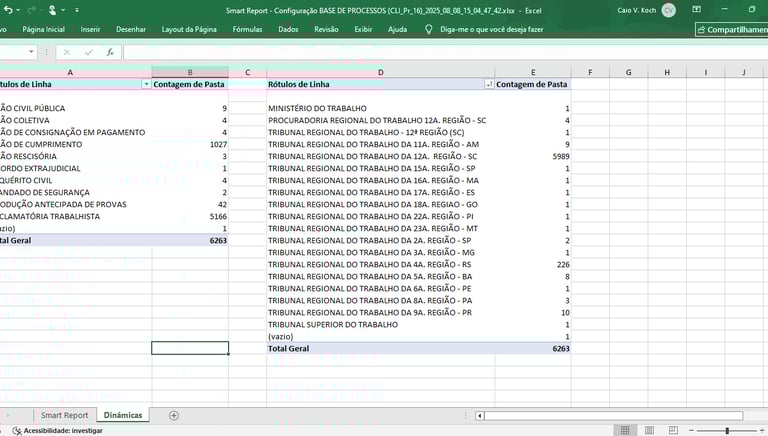Open the Caio V. Koch account avatar
The height and width of the screenshot is (436, 768).
(x=668, y=9)
